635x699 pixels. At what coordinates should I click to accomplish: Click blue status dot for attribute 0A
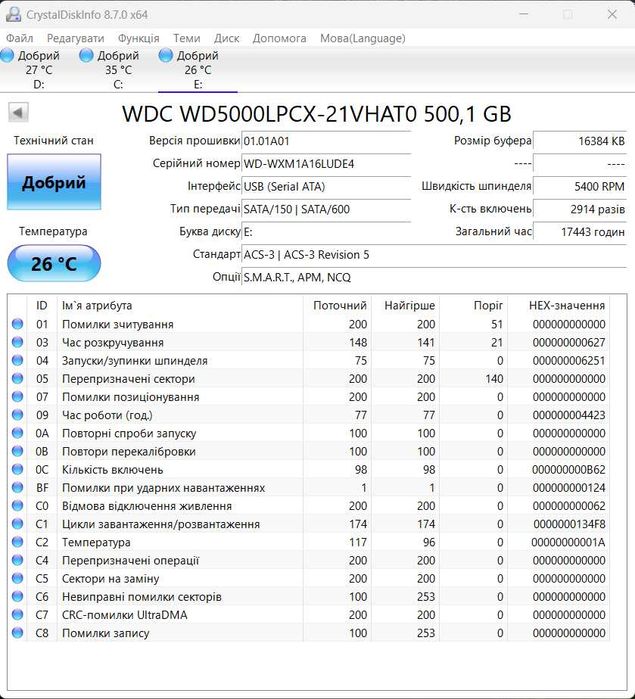click(x=17, y=433)
